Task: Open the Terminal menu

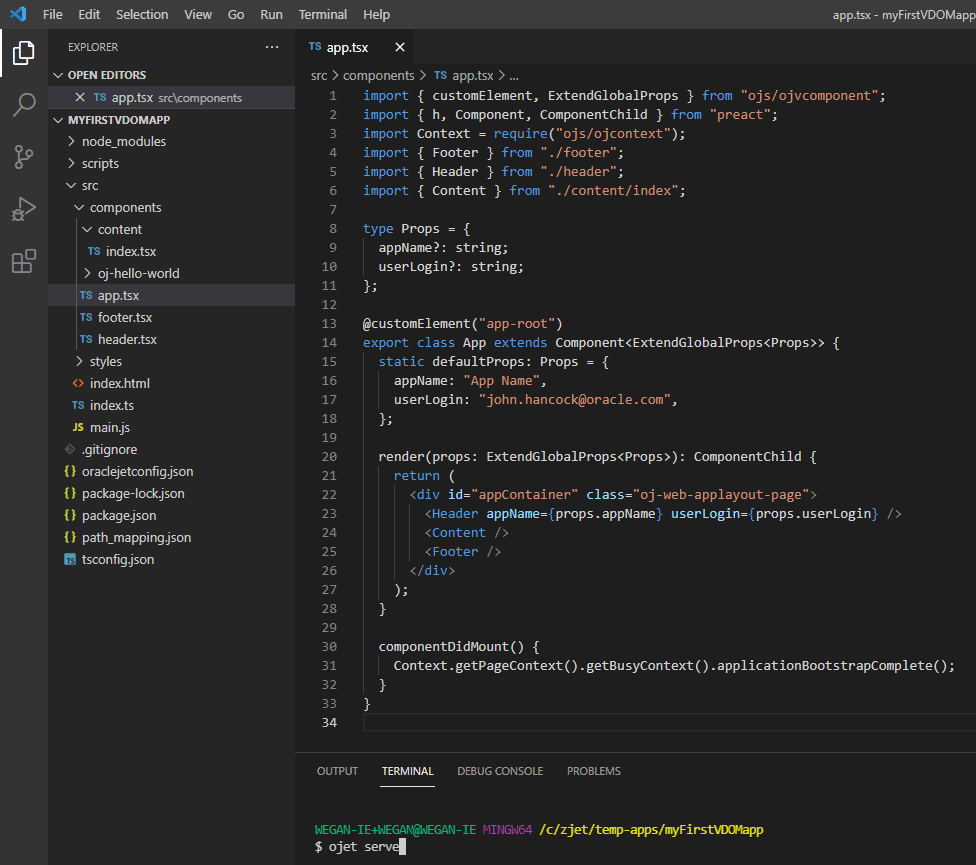Action: (x=323, y=14)
